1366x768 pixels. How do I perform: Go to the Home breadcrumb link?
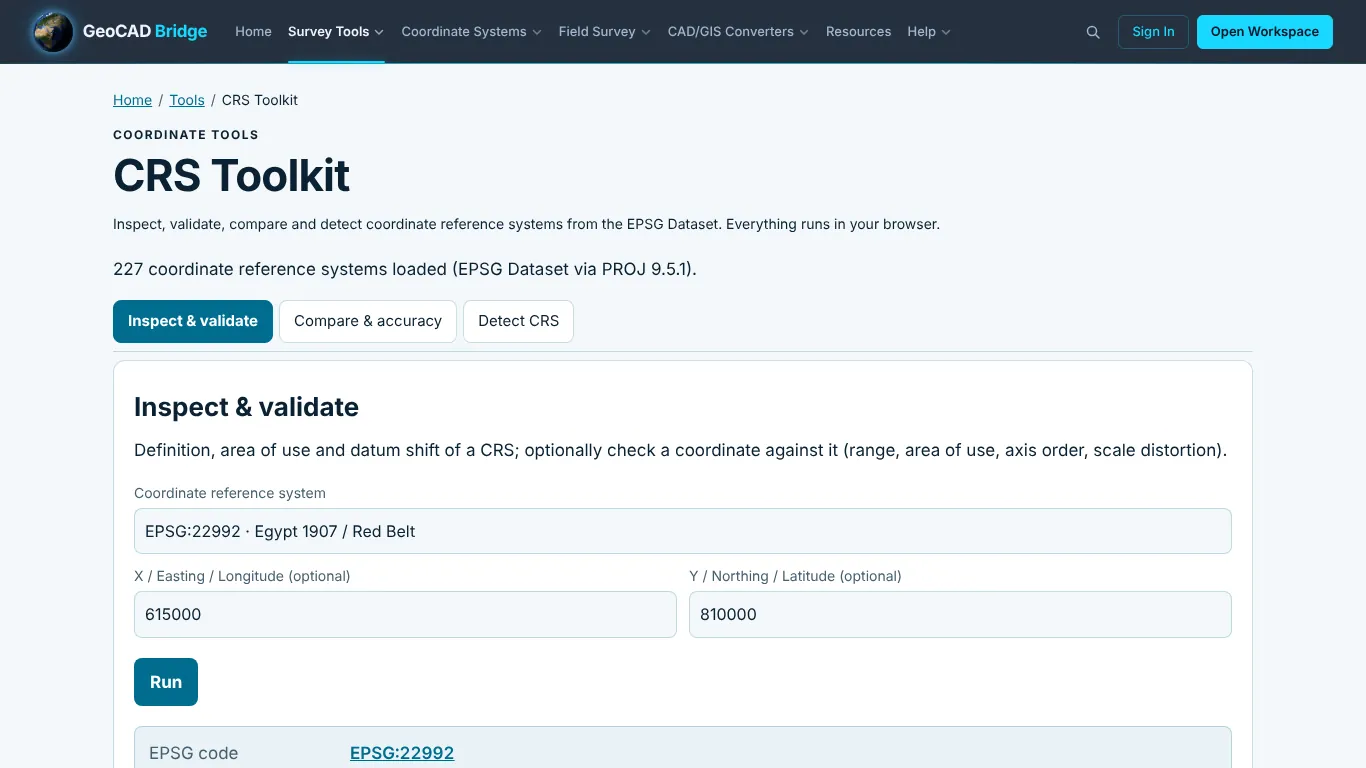[x=132, y=100]
